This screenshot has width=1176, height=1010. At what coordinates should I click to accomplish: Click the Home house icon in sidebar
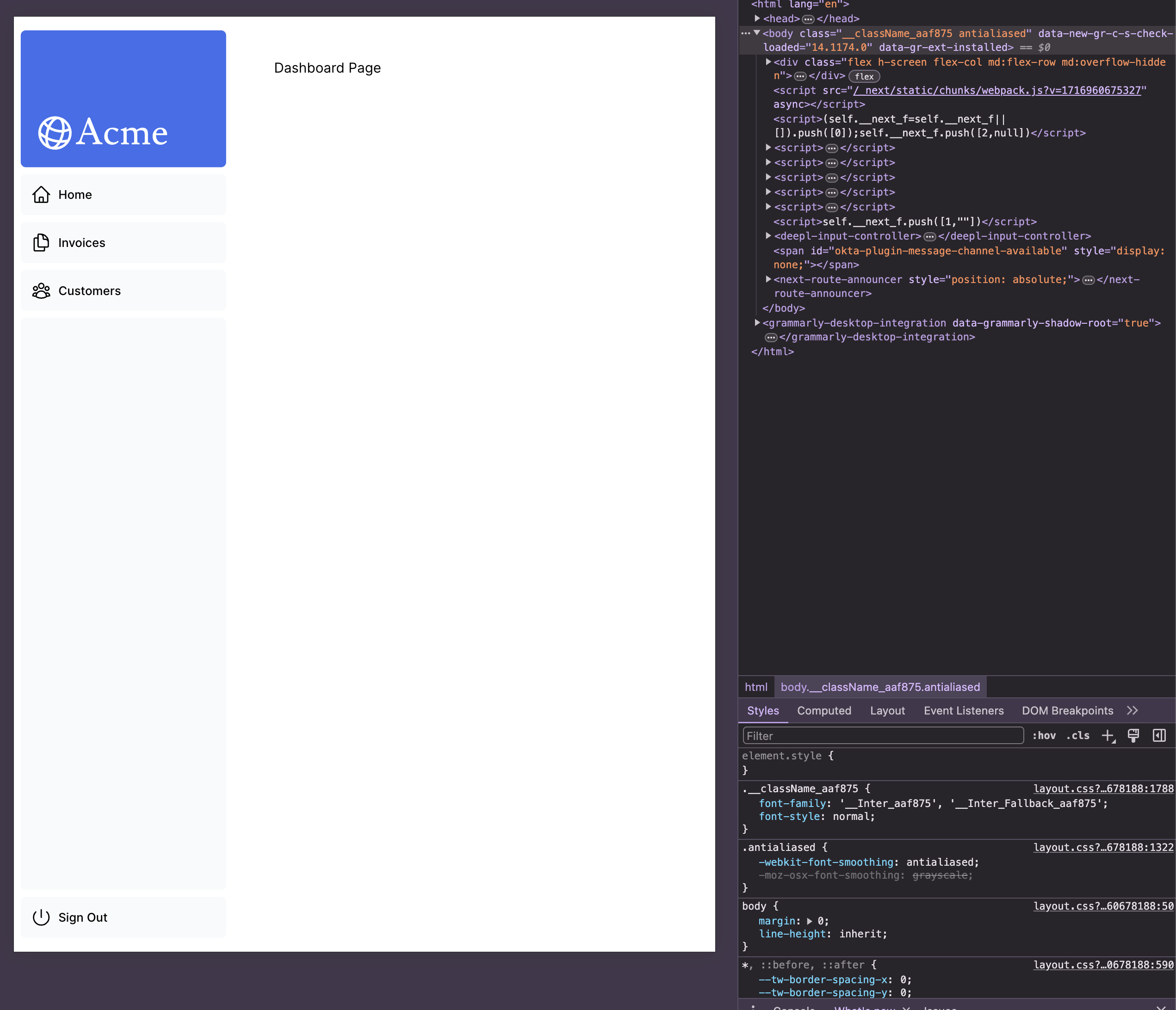coord(41,195)
